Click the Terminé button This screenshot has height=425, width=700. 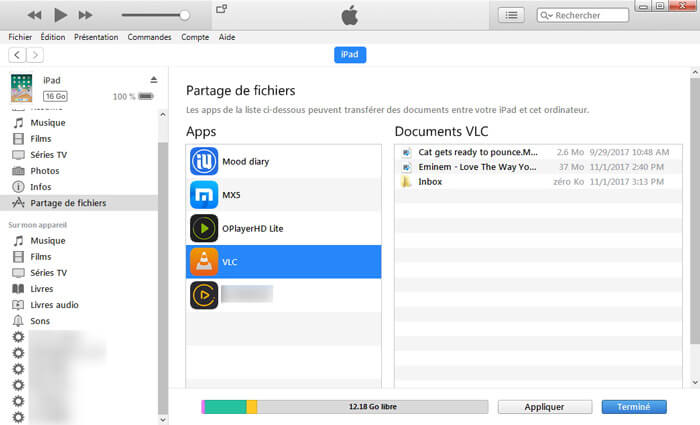(633, 407)
